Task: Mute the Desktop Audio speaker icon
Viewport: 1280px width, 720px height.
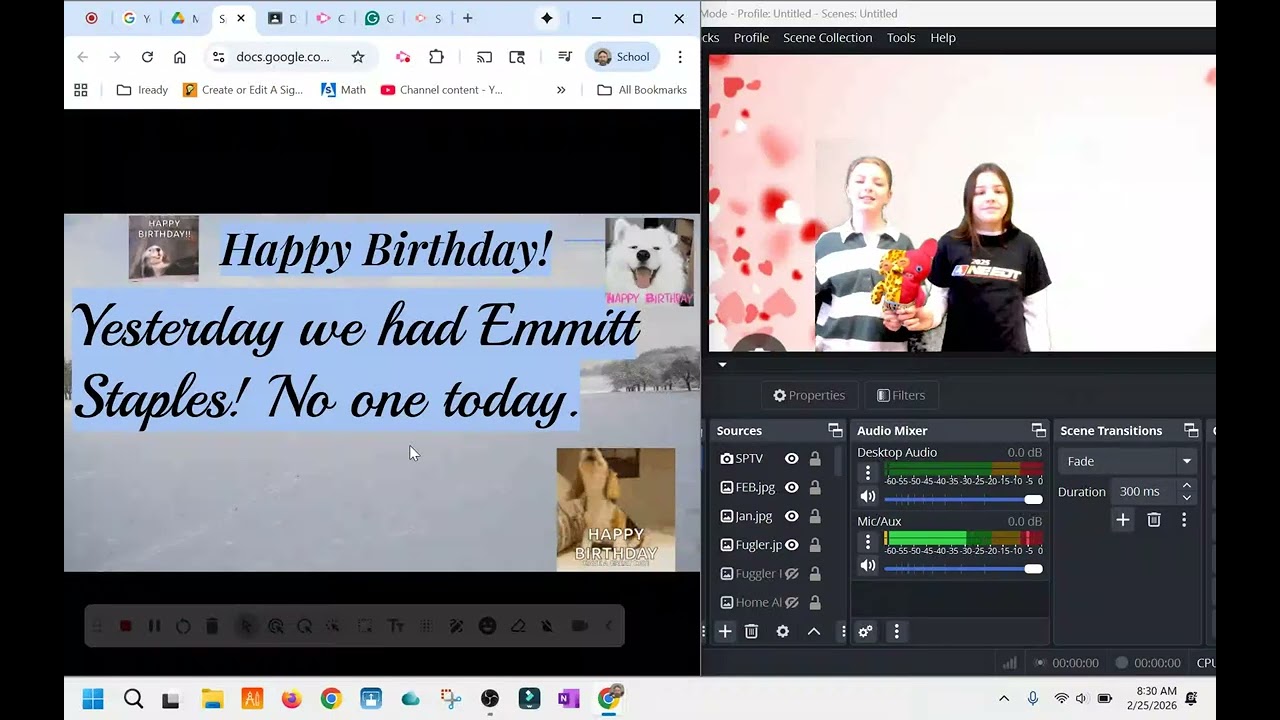Action: [x=868, y=497]
